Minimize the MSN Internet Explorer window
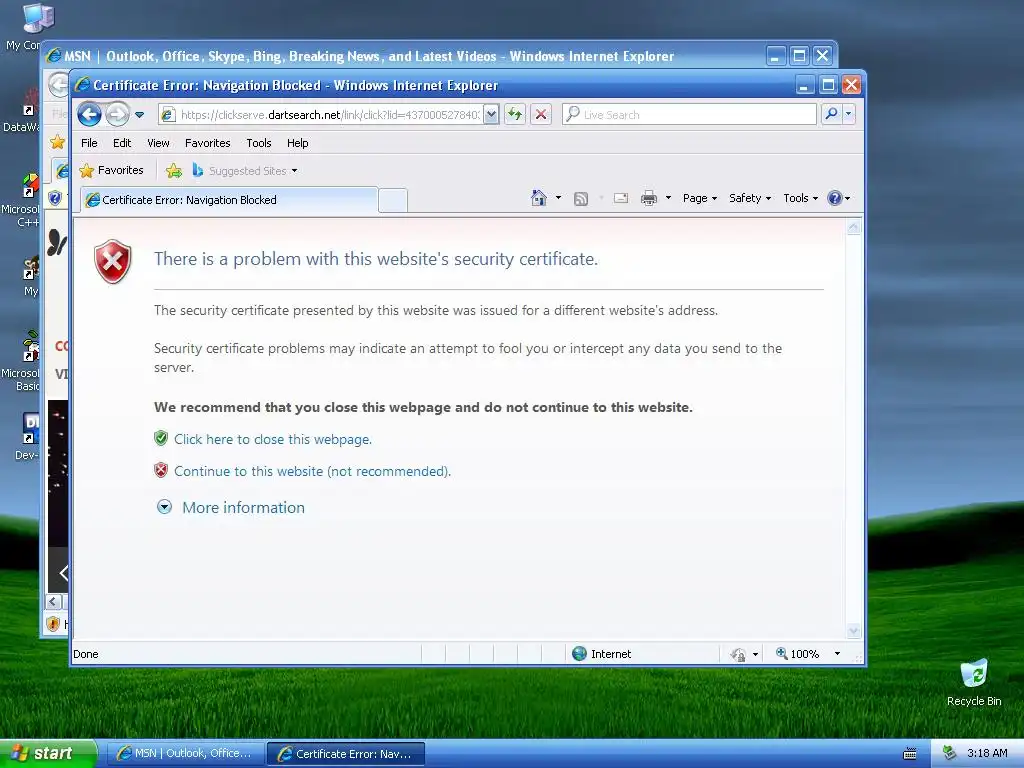The height and width of the screenshot is (768, 1024). [775, 56]
